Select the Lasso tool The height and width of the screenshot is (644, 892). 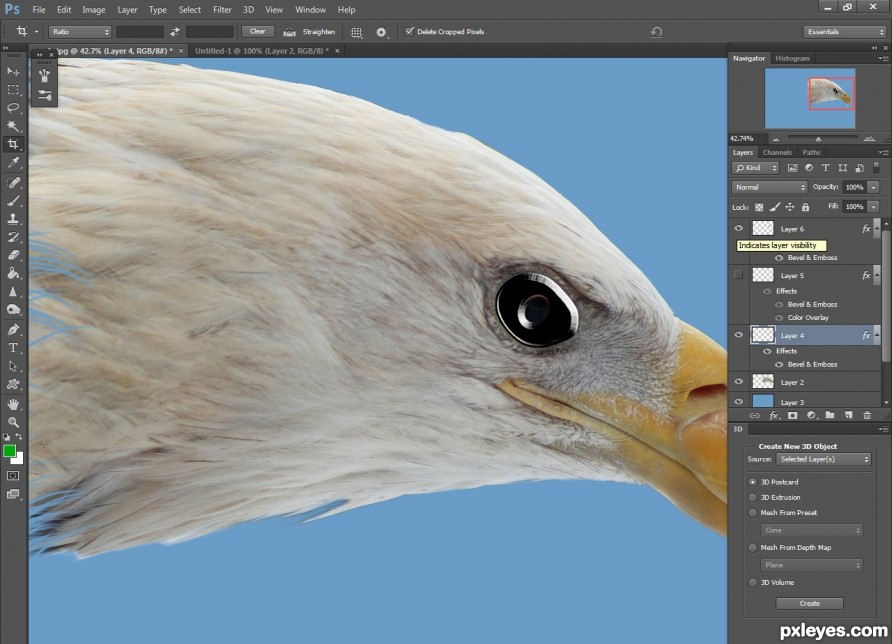coord(13,108)
